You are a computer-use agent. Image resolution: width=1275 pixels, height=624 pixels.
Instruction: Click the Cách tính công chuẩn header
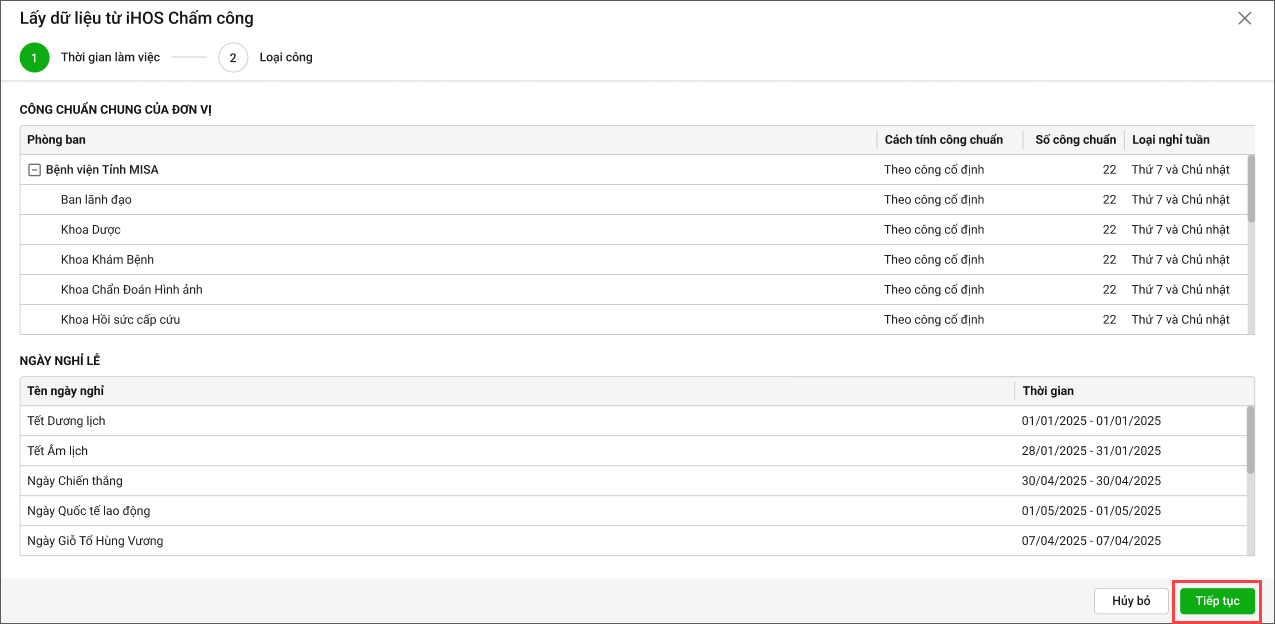click(x=943, y=140)
